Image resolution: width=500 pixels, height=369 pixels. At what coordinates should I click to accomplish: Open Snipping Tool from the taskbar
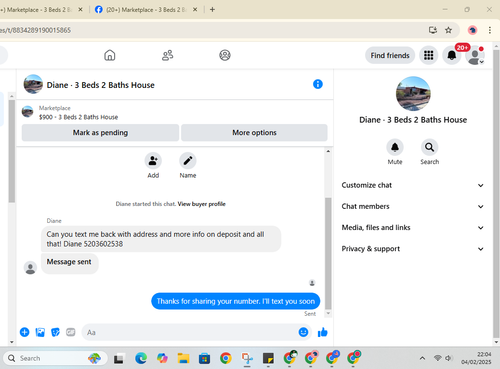point(247,358)
